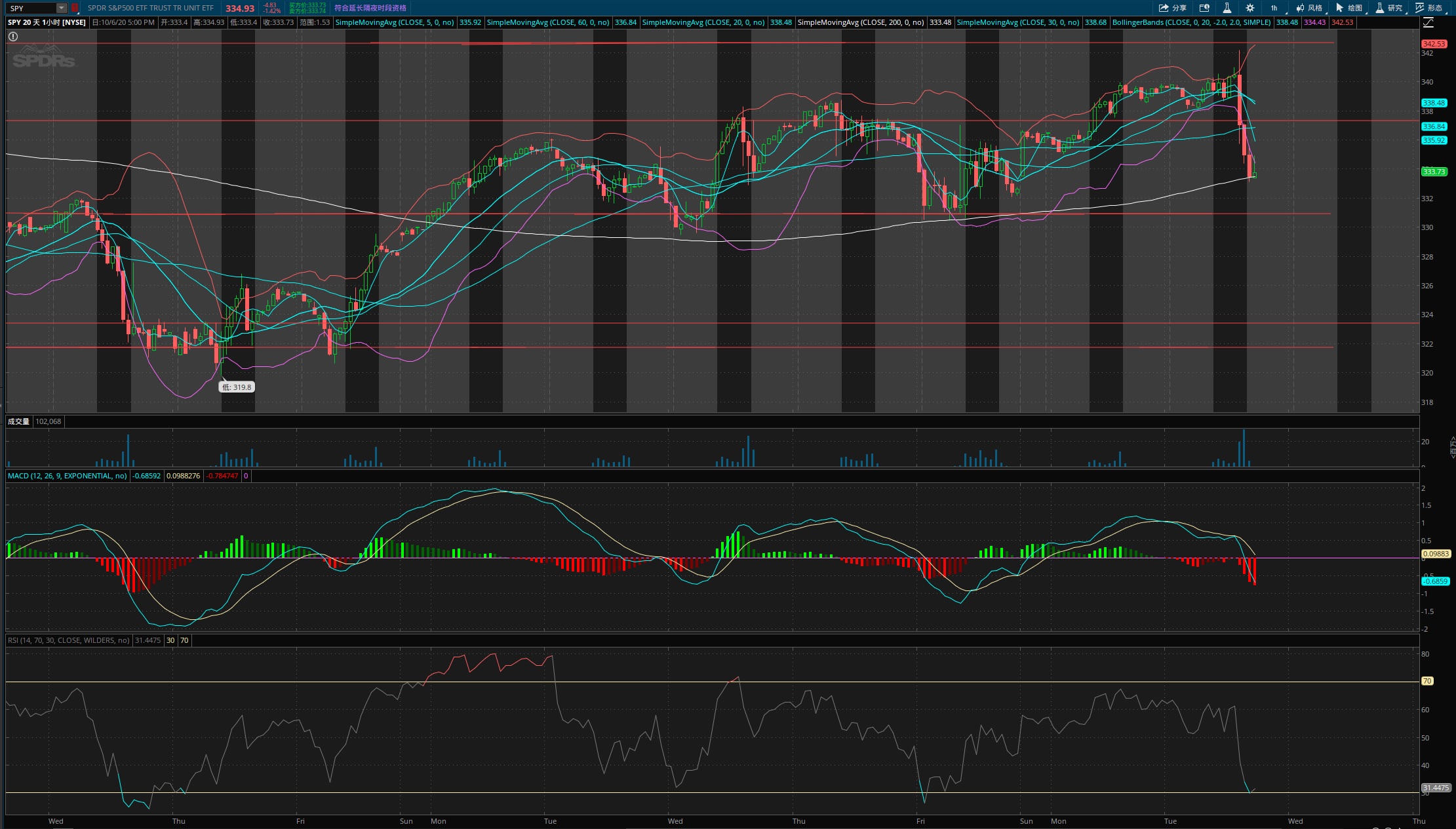Click the exclamation alert icon on chart
The image size is (1456, 829).
[12, 37]
